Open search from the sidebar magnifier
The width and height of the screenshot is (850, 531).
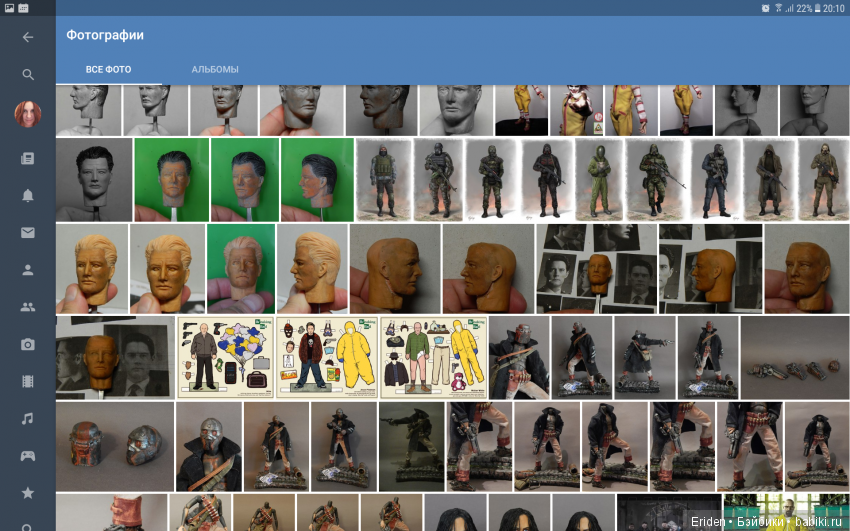28,74
